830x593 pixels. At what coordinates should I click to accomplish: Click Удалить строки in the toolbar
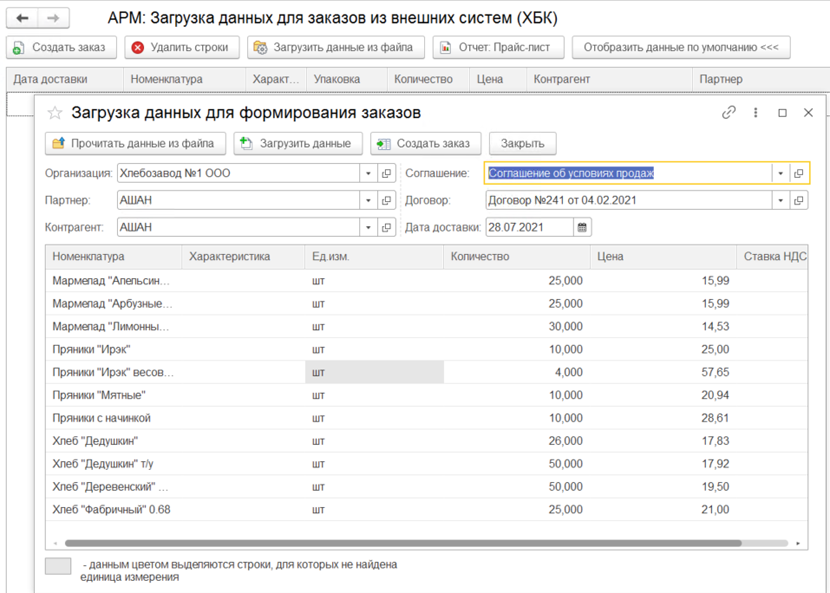click(182, 47)
